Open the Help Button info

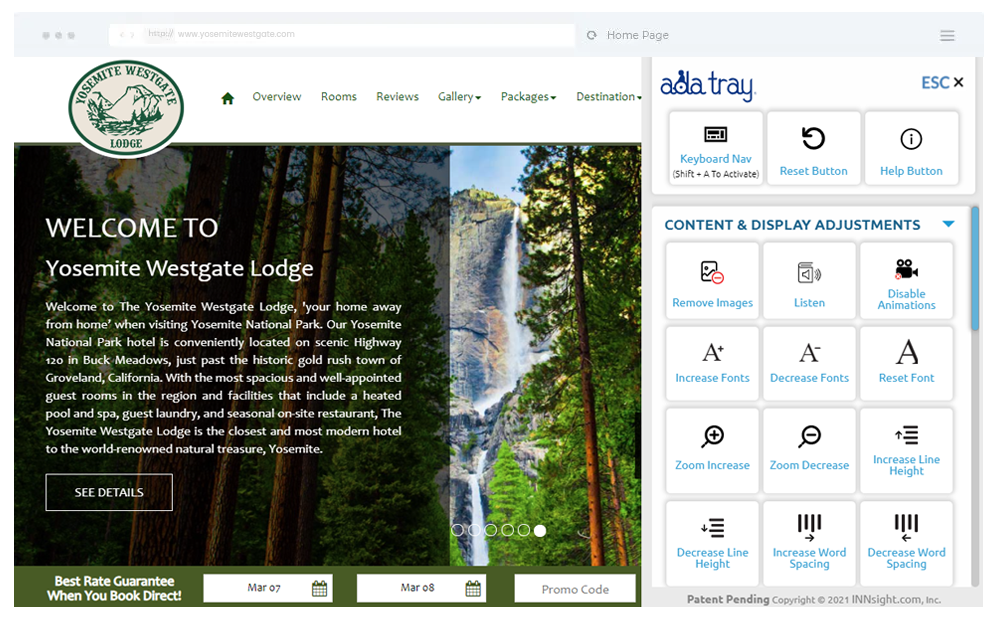tap(911, 149)
